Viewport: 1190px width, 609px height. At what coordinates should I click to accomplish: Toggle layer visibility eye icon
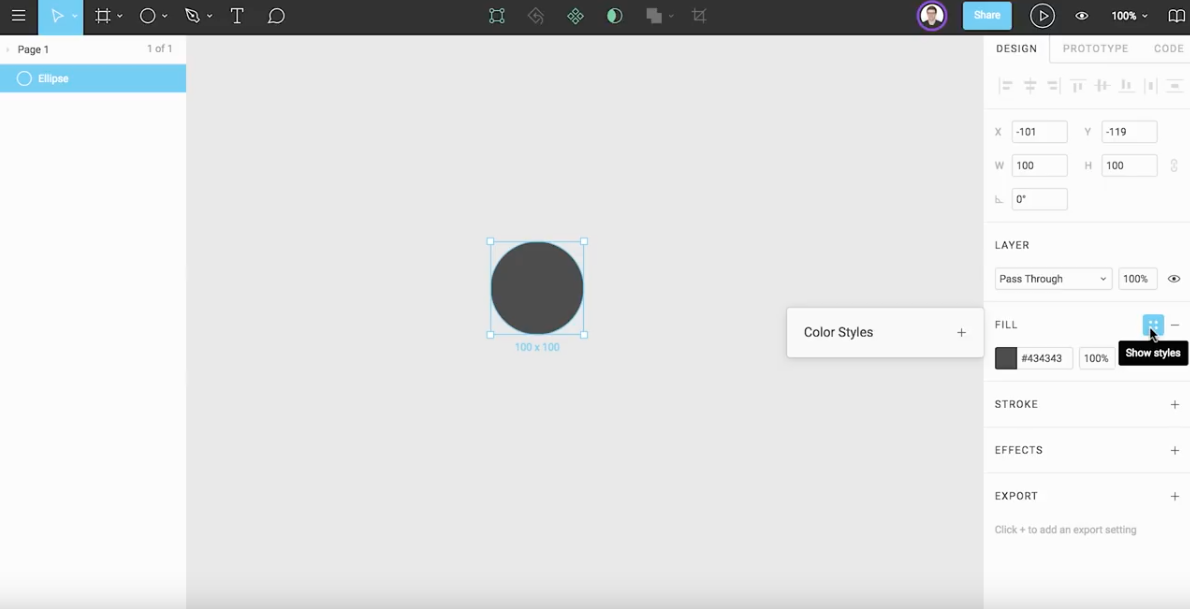[x=1174, y=279]
